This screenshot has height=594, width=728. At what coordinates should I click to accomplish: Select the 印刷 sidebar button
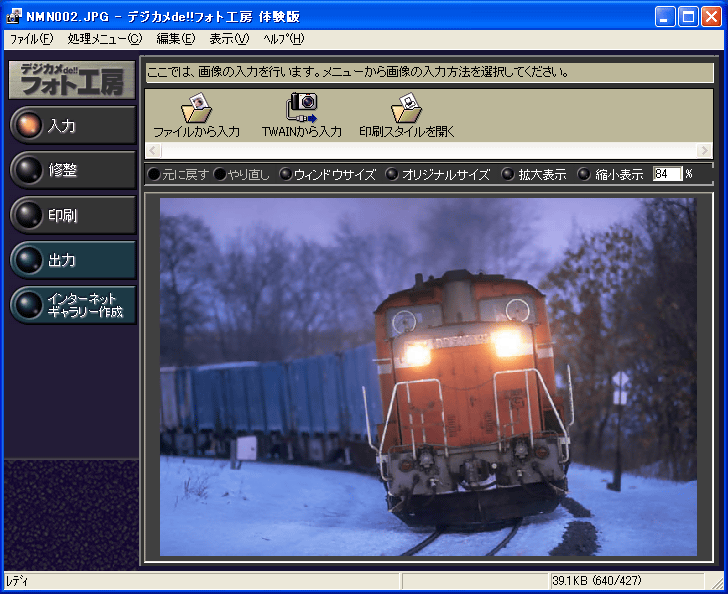pyautogui.click(x=72, y=216)
